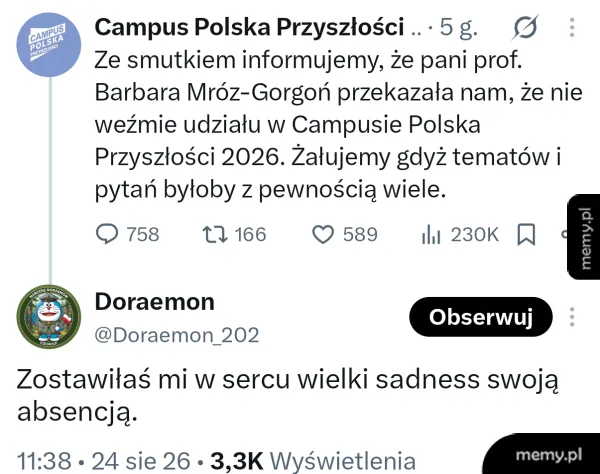Open the 11:38 · 24 sie 26 timestamp

[x=103, y=461]
